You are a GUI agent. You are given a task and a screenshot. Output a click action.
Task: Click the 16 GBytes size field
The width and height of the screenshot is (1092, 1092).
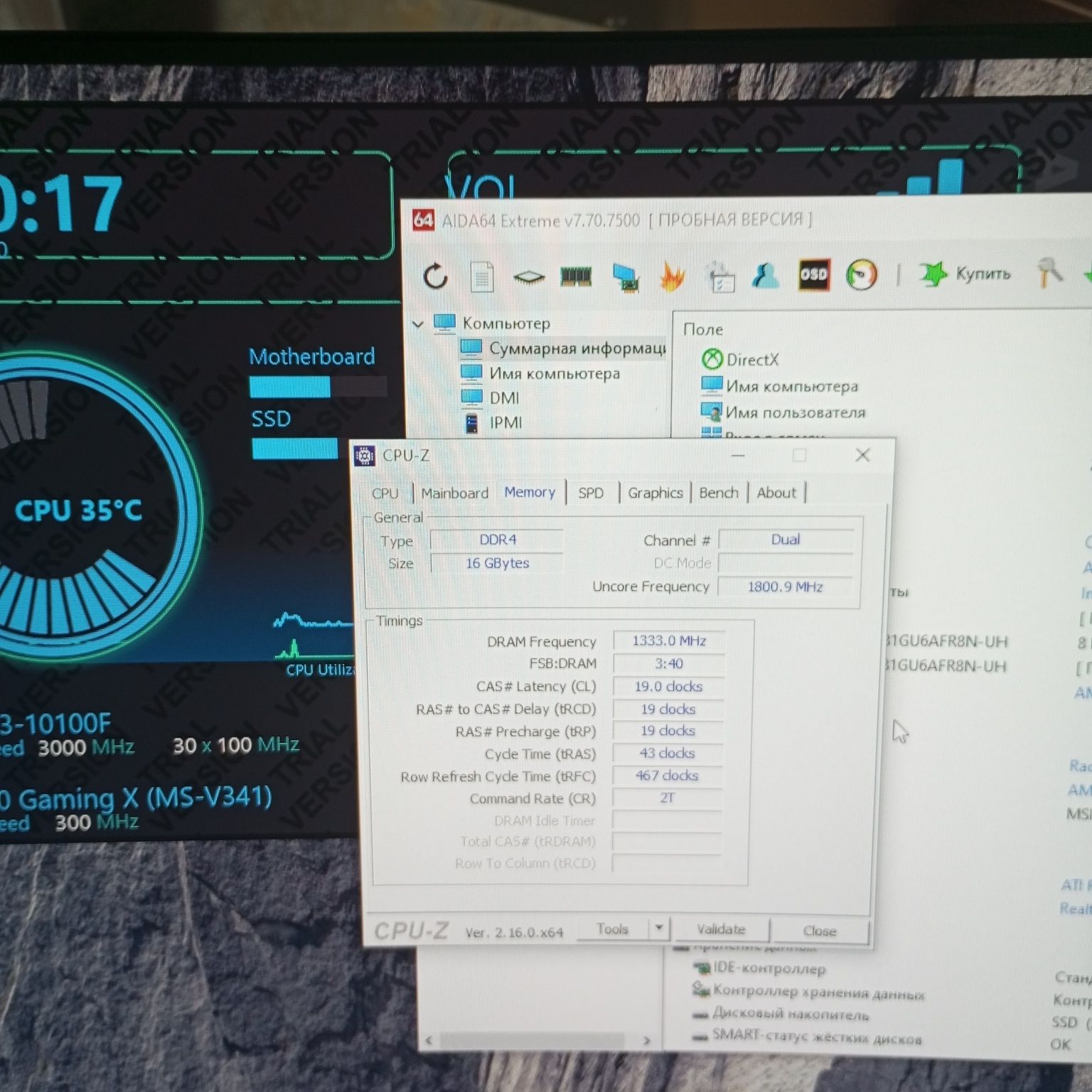pyautogui.click(x=497, y=563)
